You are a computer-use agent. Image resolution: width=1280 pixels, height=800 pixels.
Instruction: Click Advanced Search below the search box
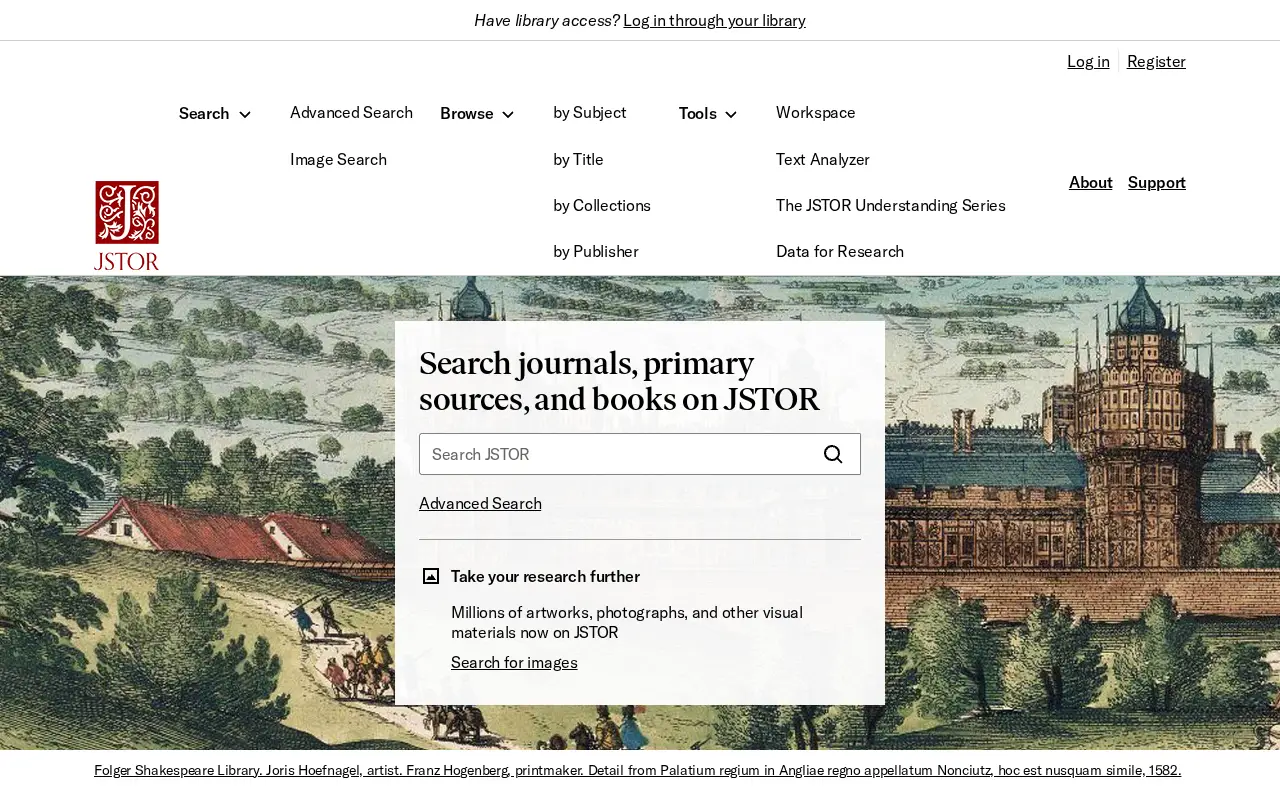click(480, 503)
